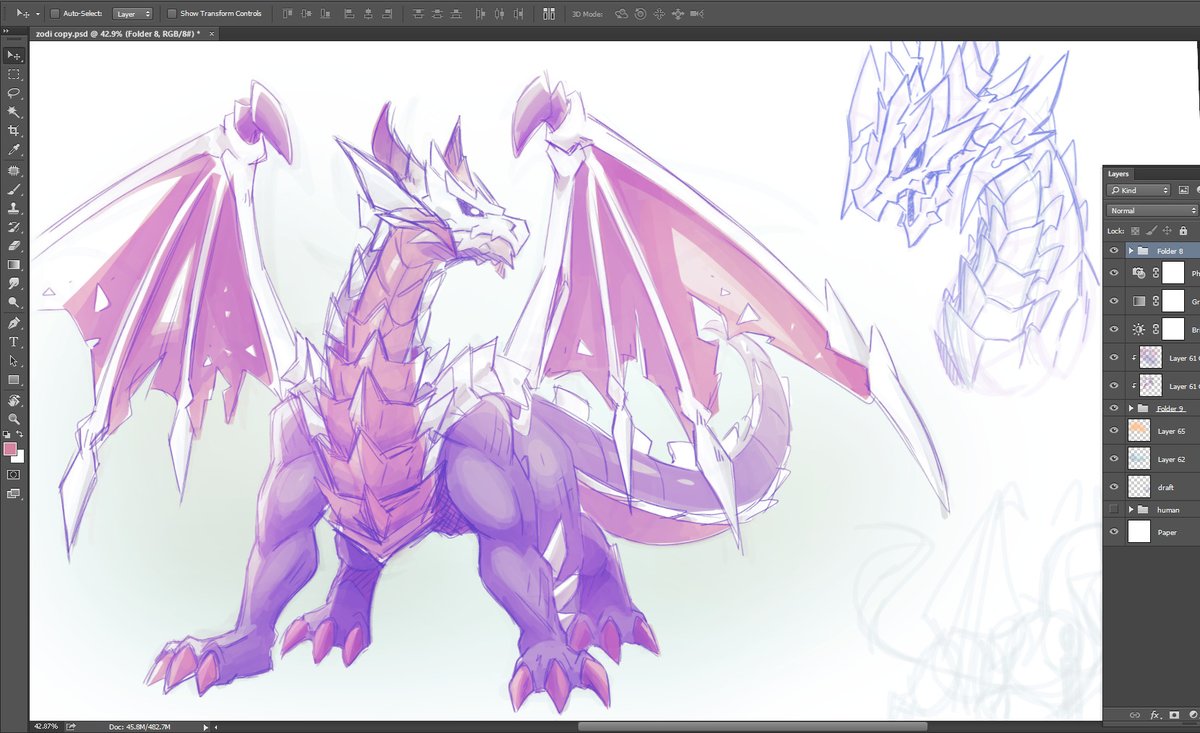This screenshot has height=733, width=1200.
Task: Select the Type tool
Action: (14, 342)
